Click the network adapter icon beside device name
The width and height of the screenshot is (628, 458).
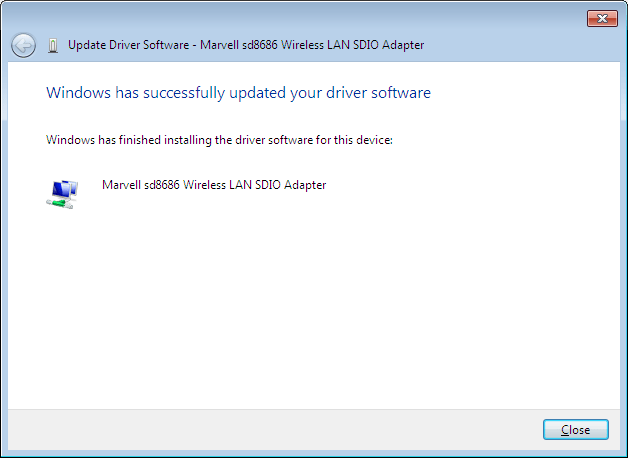pos(61,192)
